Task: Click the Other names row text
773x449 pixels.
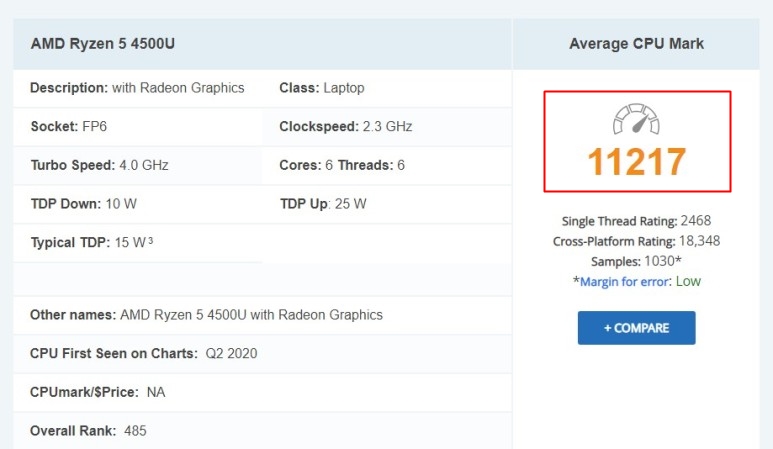Action: click(206, 314)
